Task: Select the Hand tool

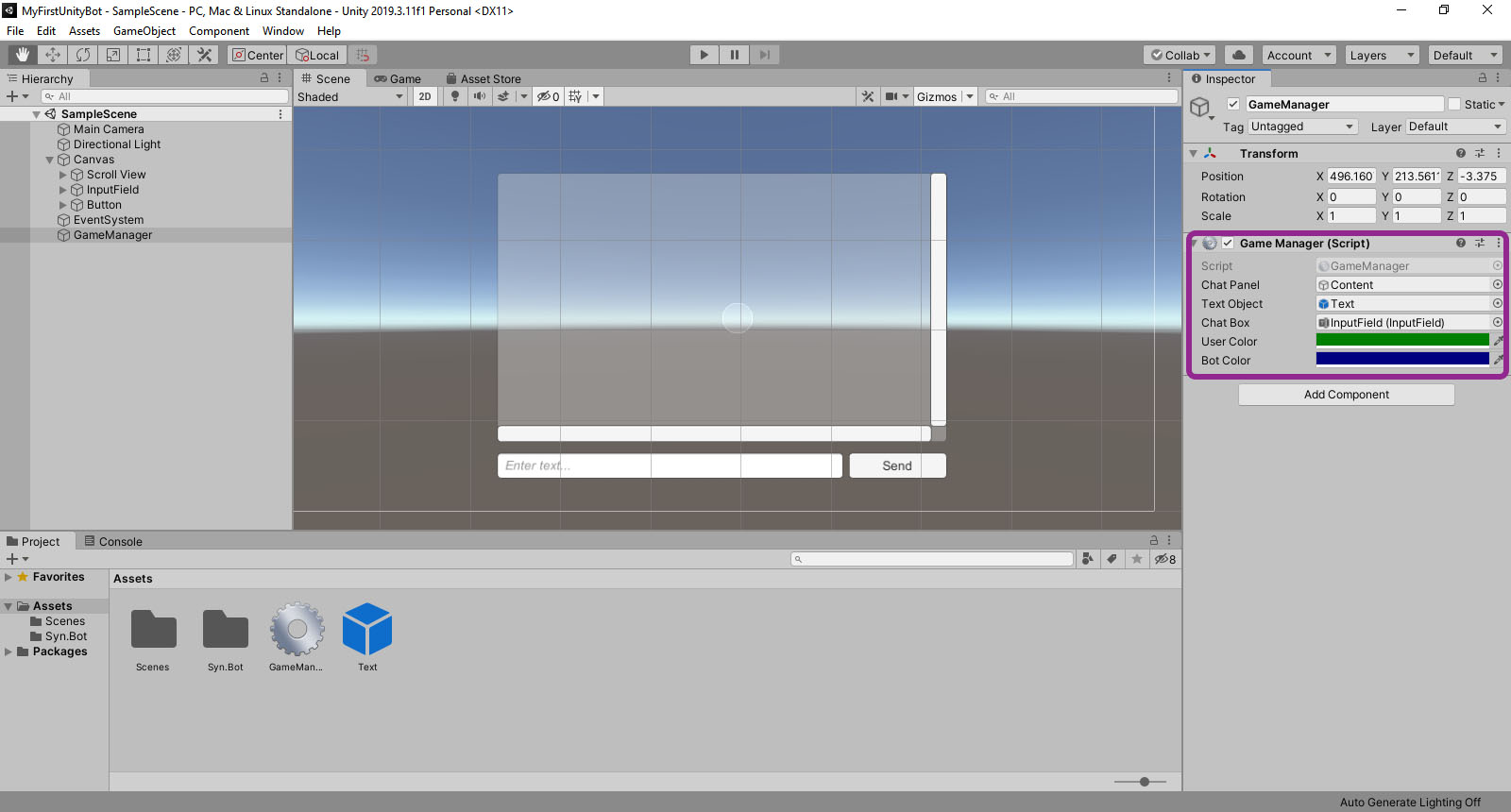Action: click(23, 55)
